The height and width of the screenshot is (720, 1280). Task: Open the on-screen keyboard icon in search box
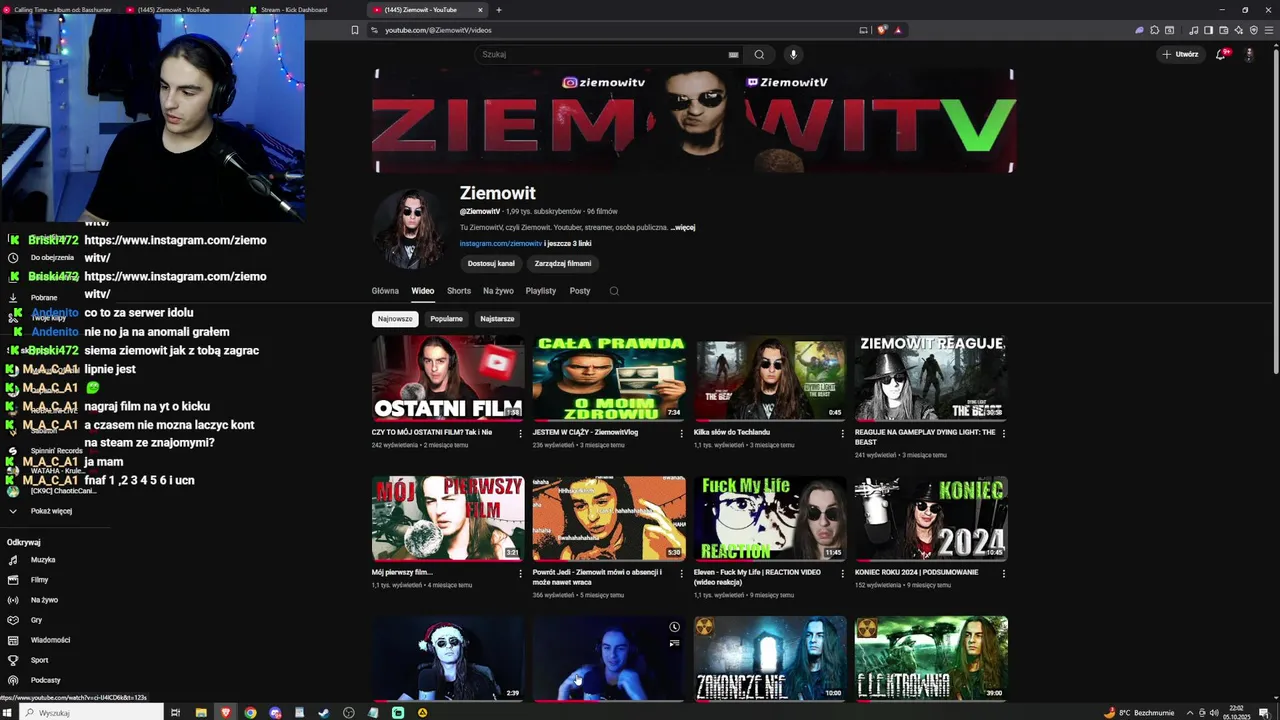[x=733, y=55]
